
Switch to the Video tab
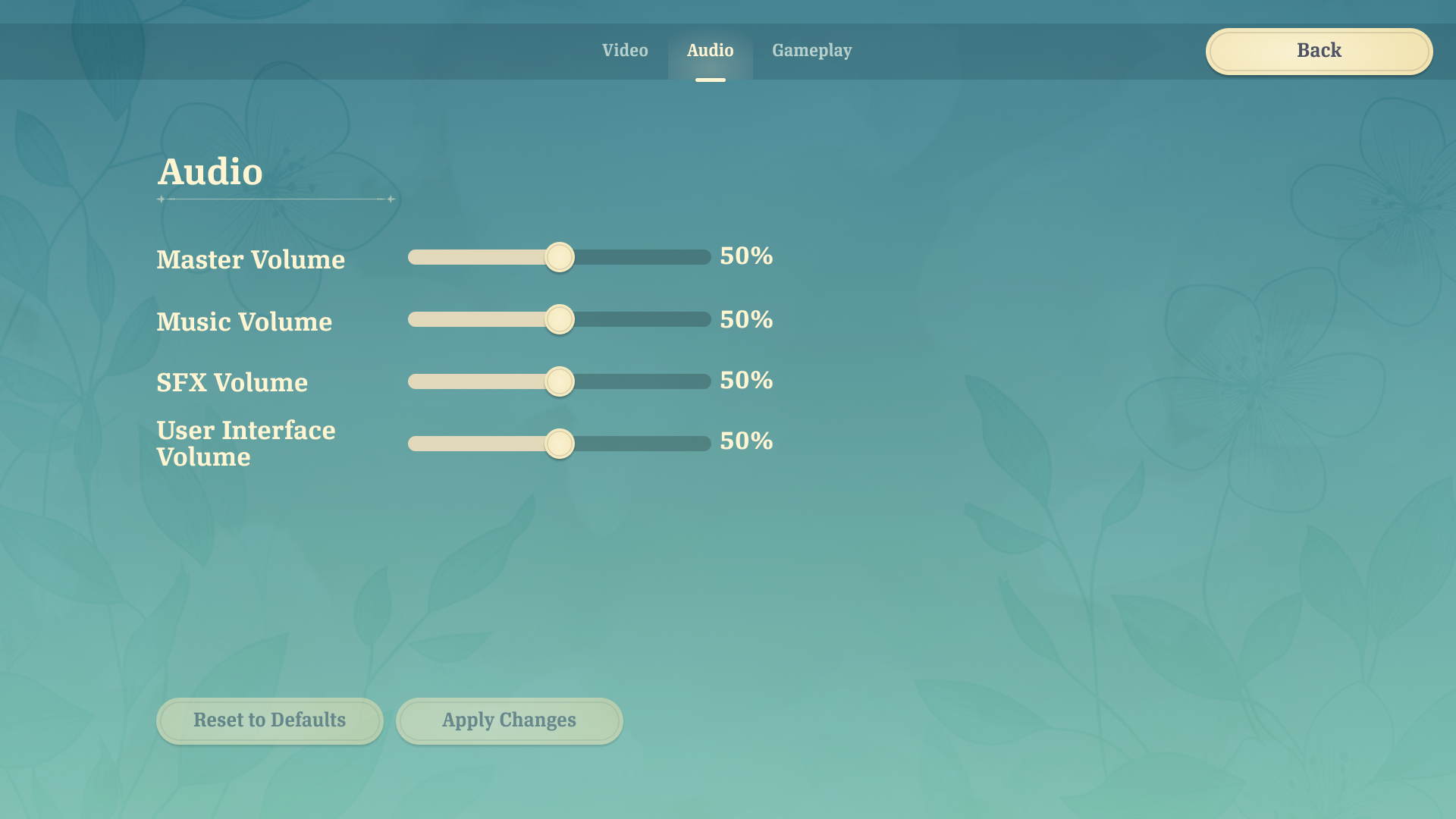pyautogui.click(x=625, y=51)
